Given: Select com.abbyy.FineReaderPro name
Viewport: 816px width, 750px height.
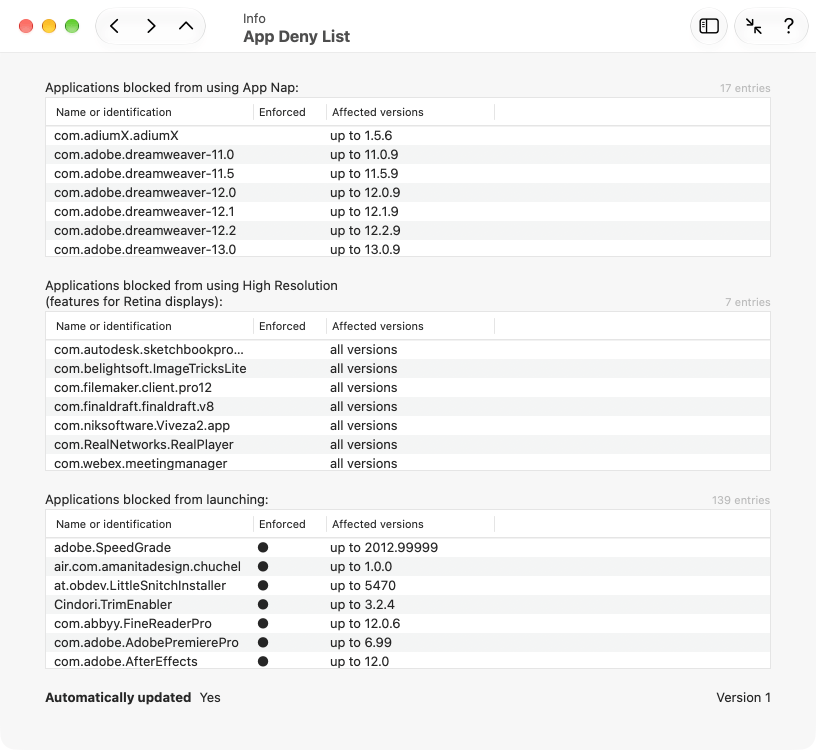Looking at the screenshot, I should point(133,624).
